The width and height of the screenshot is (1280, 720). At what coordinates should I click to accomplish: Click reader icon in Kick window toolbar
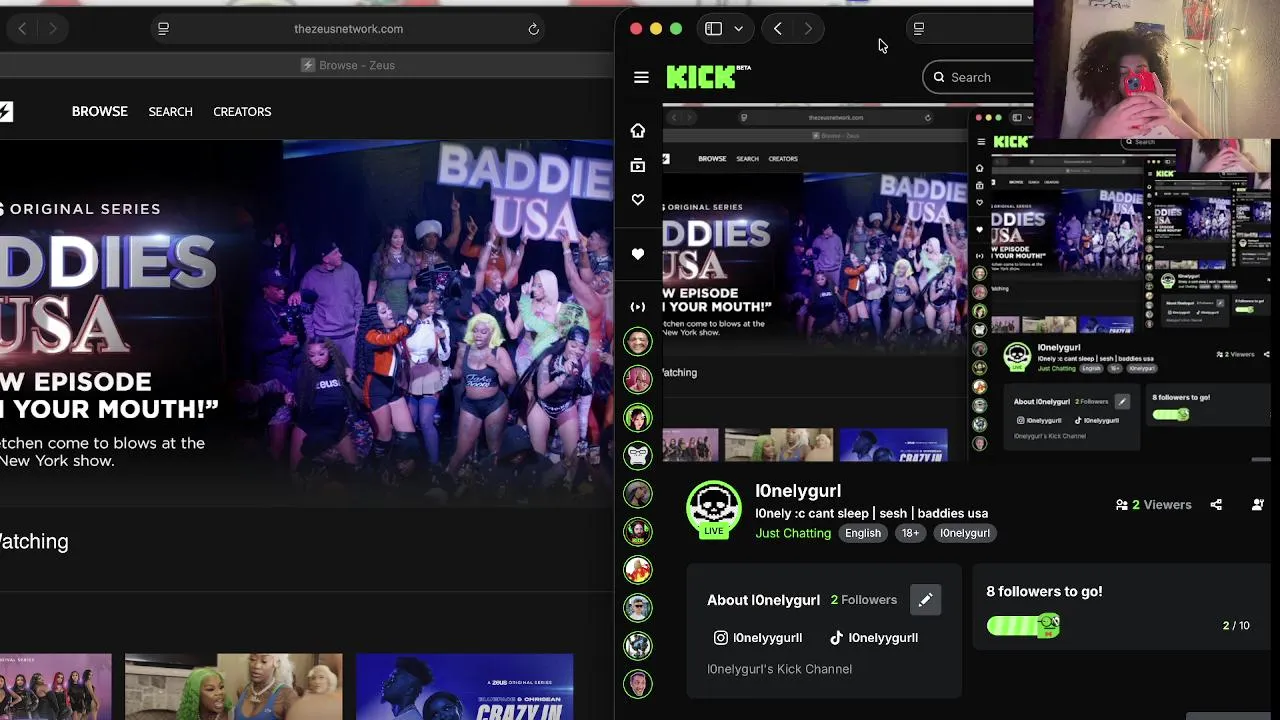[919, 29]
